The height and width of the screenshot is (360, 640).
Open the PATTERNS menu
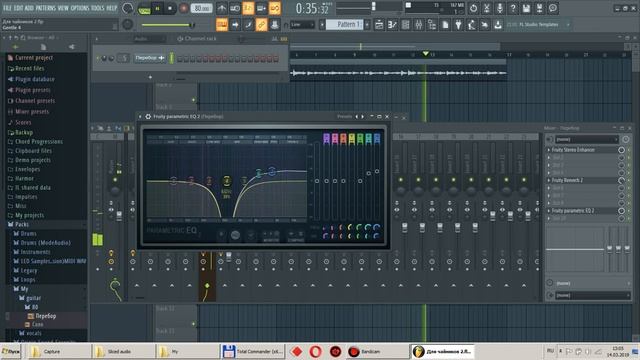pos(45,8)
